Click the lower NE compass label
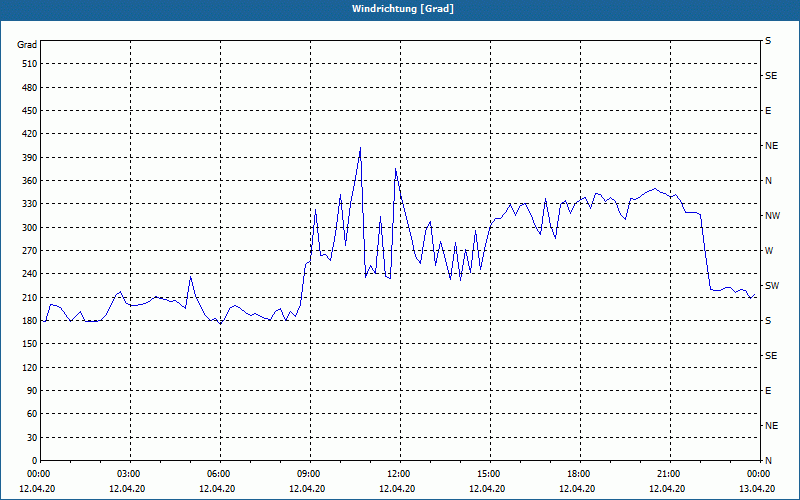This screenshot has height=500, width=800. pos(771,426)
